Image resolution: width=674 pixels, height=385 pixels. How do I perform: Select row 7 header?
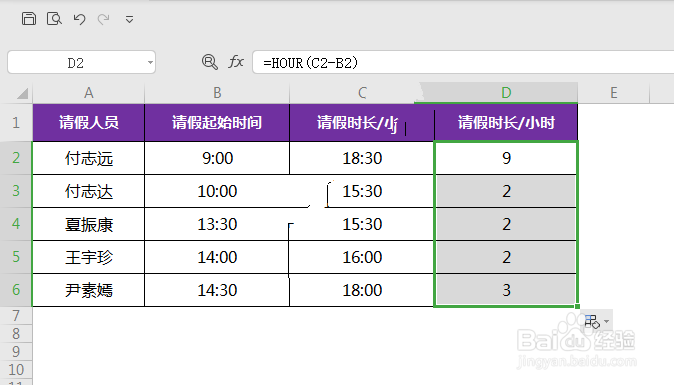(16, 316)
